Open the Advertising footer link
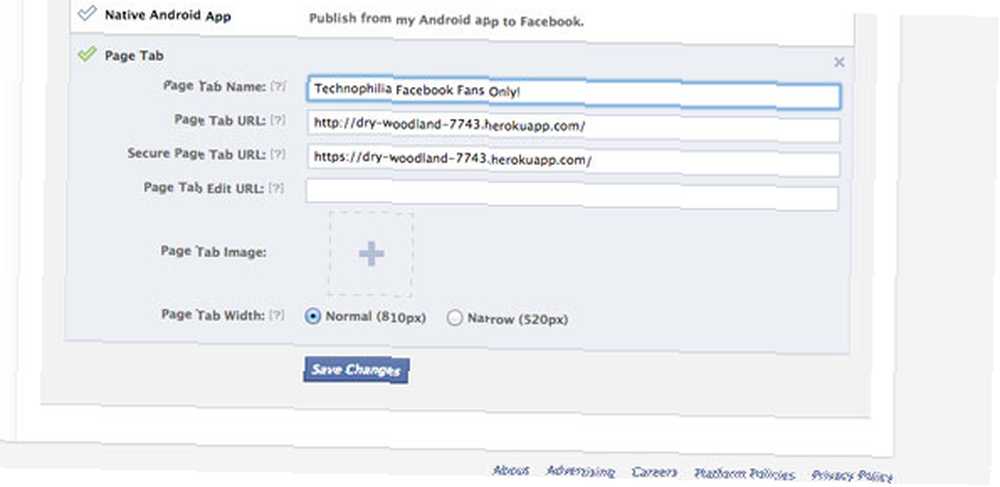Viewport: 1000px width, 487px height. [x=580, y=472]
